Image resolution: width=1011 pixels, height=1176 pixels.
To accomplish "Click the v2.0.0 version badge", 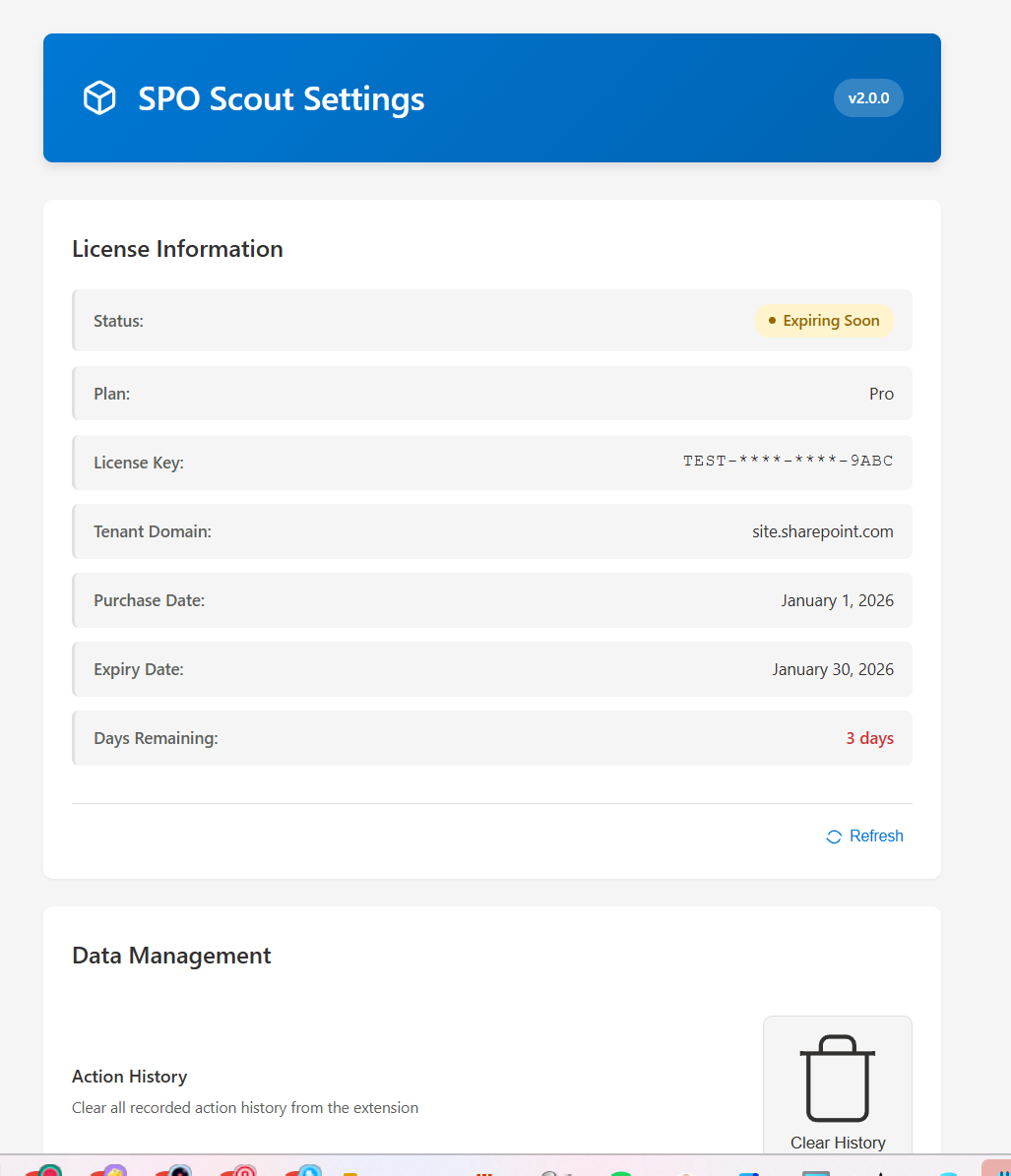I will tap(868, 97).
